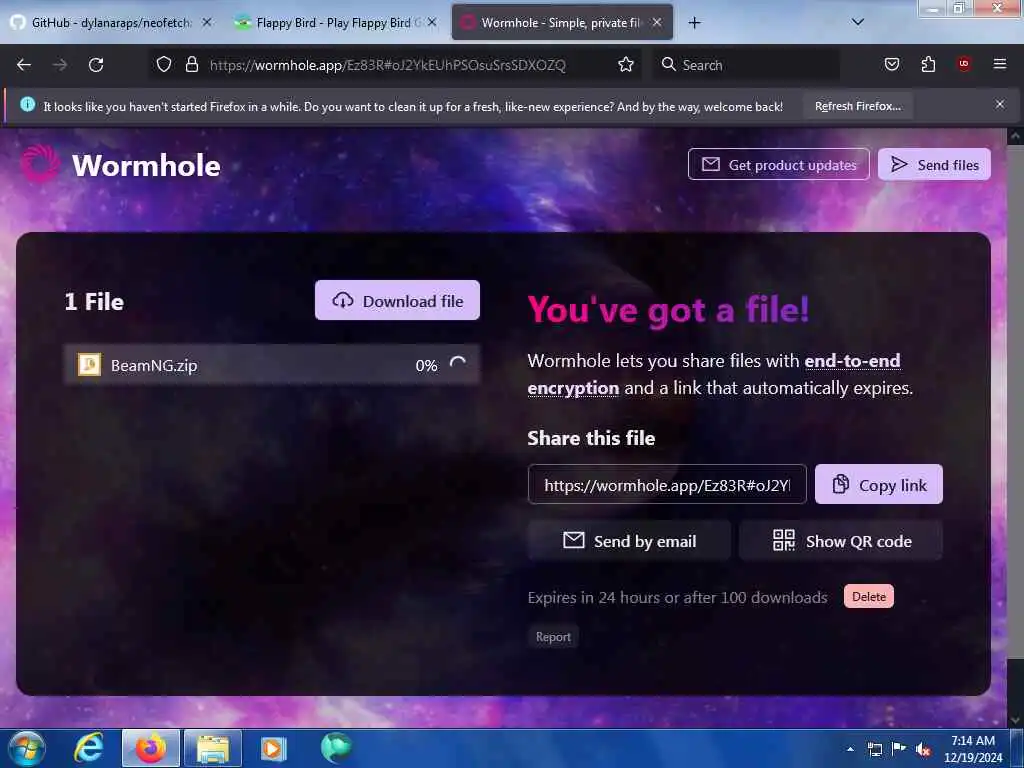Image resolution: width=1024 pixels, height=768 pixels.
Task: Switch to the Flappy Bird tab
Action: click(x=335, y=23)
